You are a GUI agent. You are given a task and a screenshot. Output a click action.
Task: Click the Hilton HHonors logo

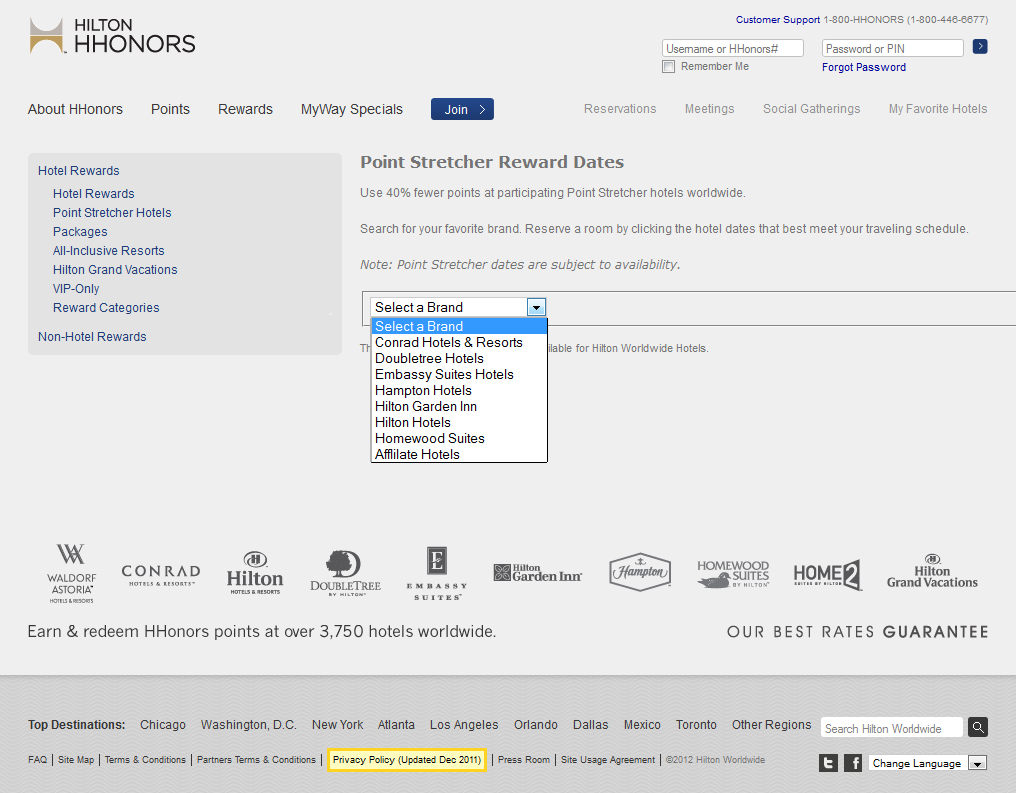click(x=112, y=35)
